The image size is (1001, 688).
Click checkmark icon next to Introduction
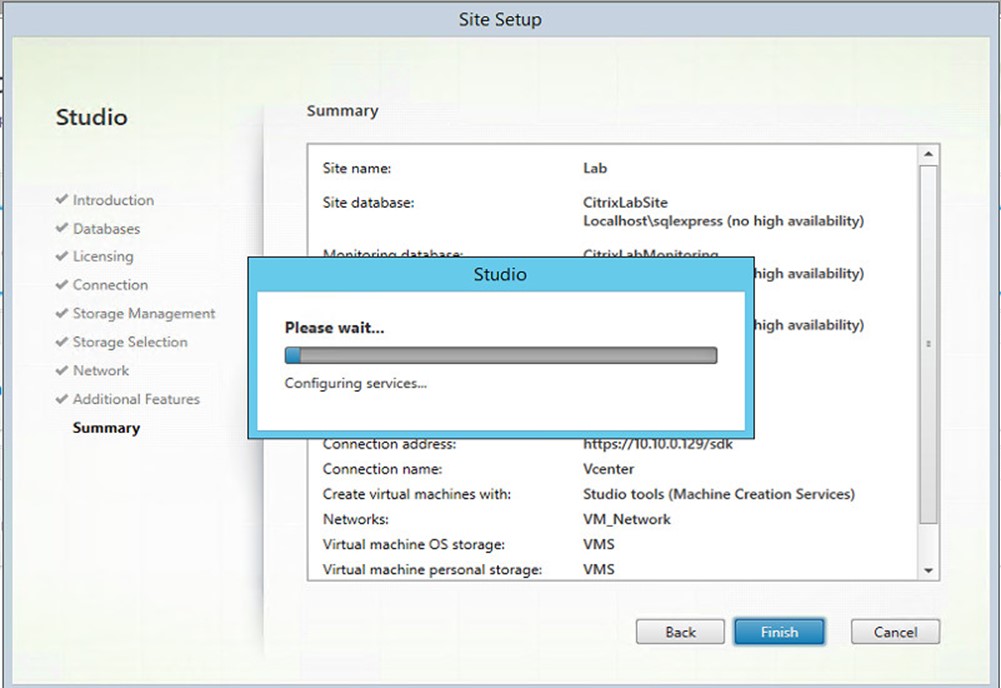(62, 199)
